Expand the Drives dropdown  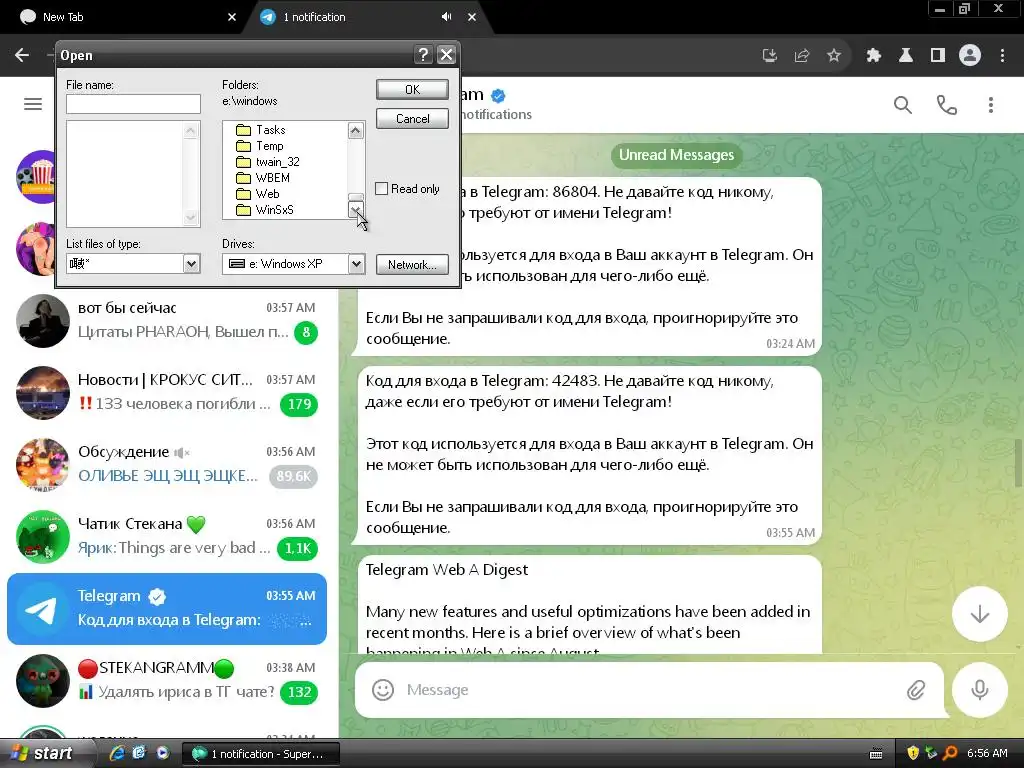356,264
